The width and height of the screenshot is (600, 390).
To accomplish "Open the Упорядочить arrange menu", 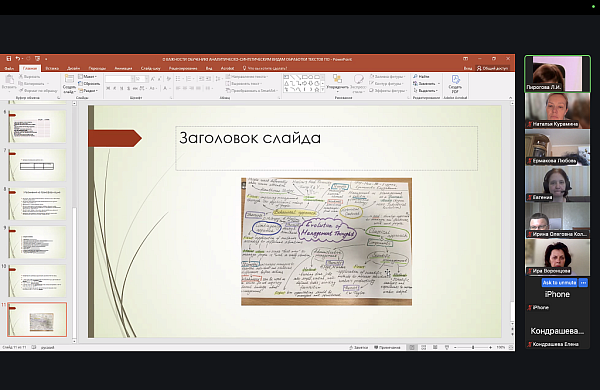I will 338,84.
